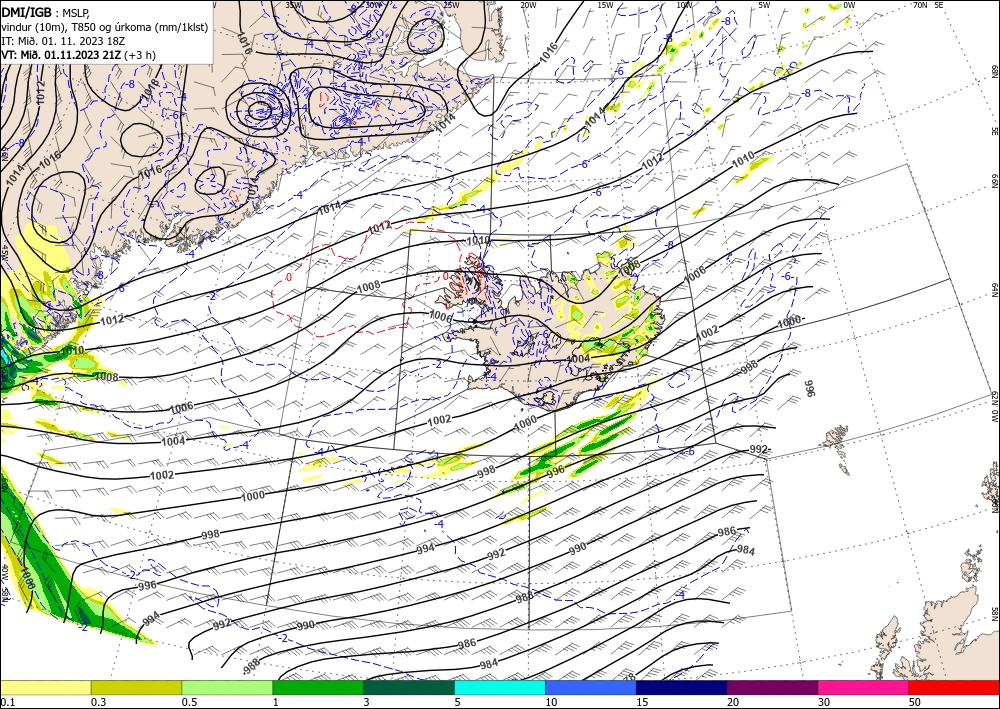Click the '64N' latitude label
Image resolution: width=1000 pixels, height=709 pixels.
pos(994,290)
